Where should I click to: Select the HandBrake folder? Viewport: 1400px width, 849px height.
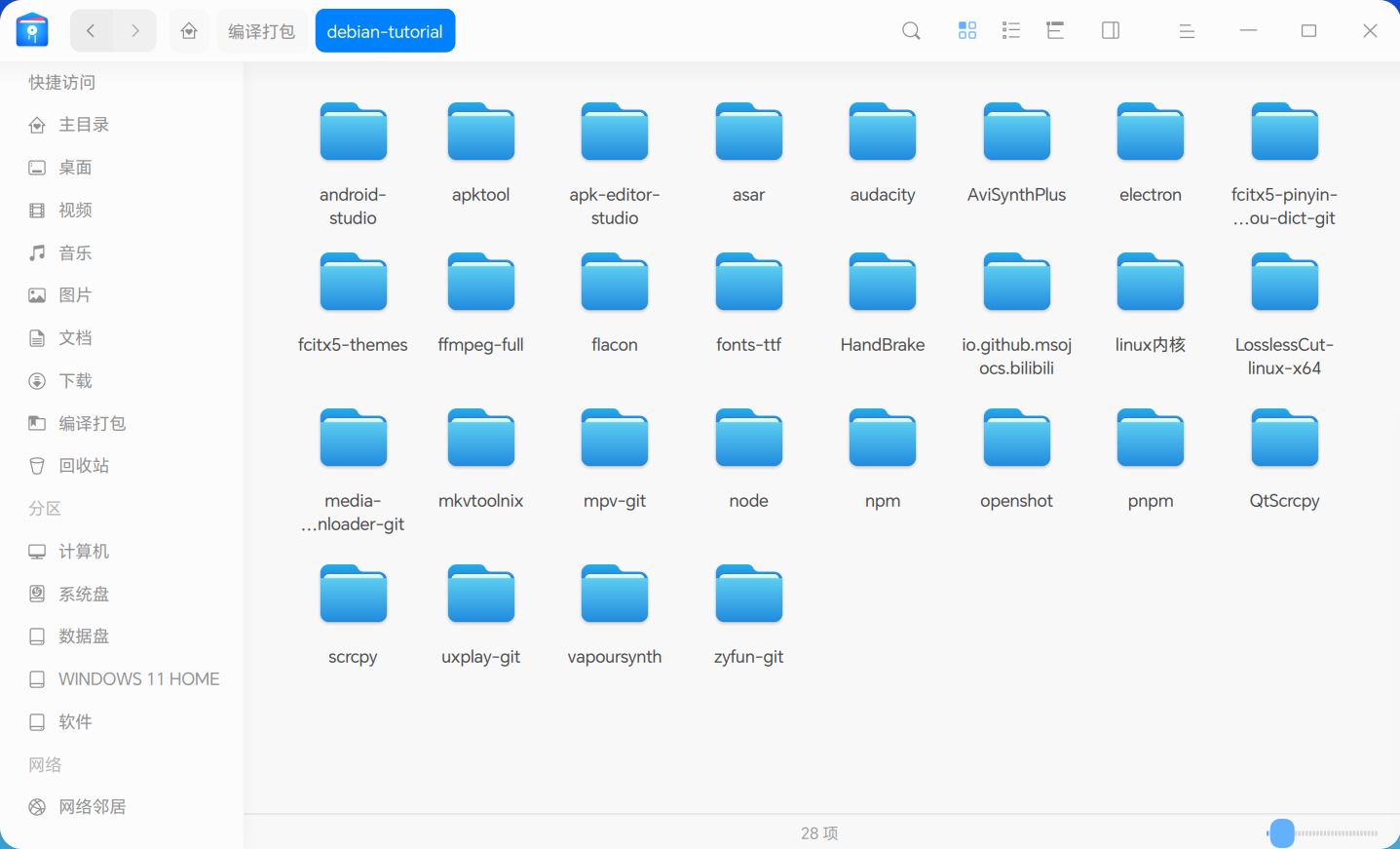[883, 302]
